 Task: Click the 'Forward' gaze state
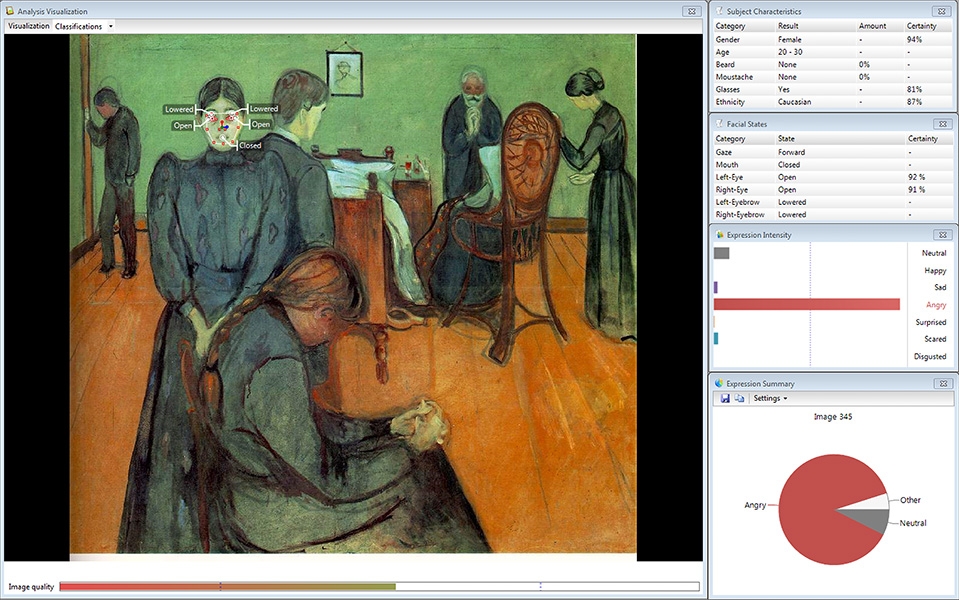click(791, 152)
